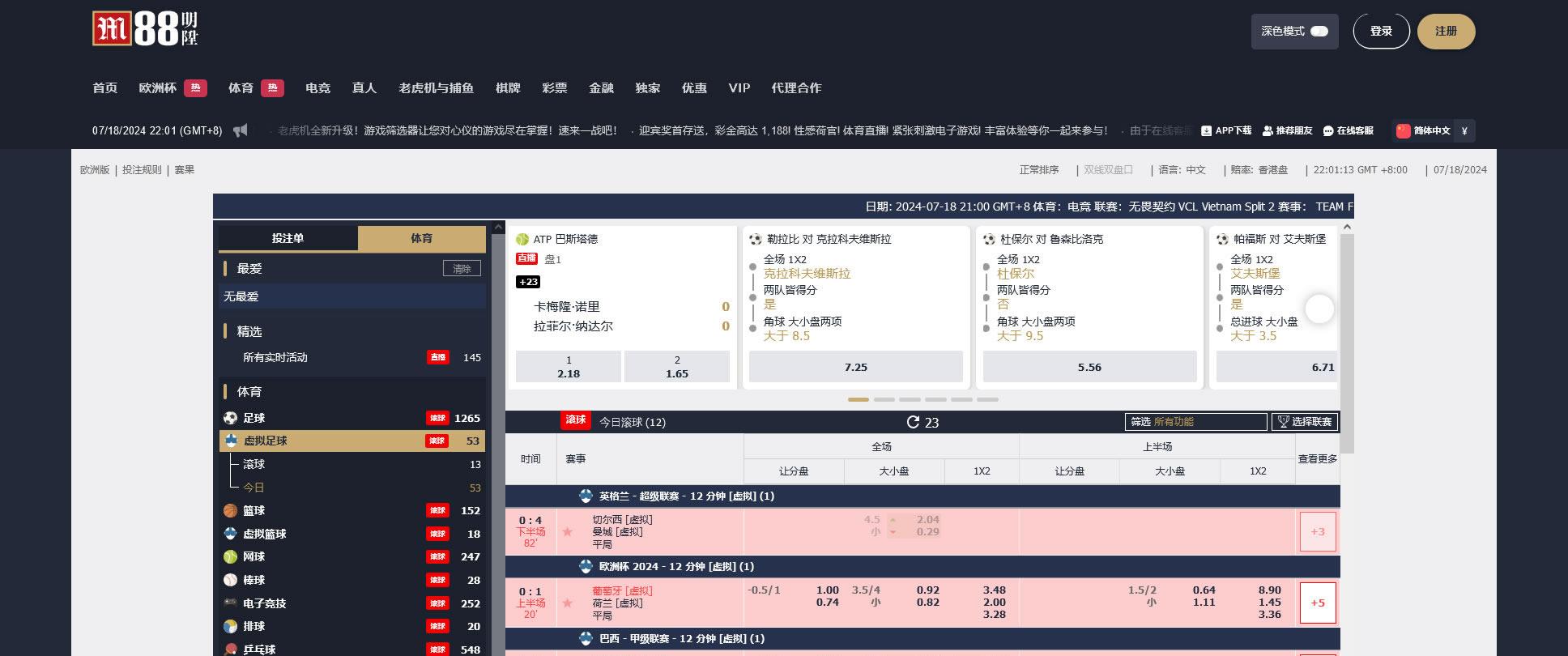Viewport: 1568px width, 656px height.
Task: Click the 清除 clear favorites button
Action: [x=462, y=269]
